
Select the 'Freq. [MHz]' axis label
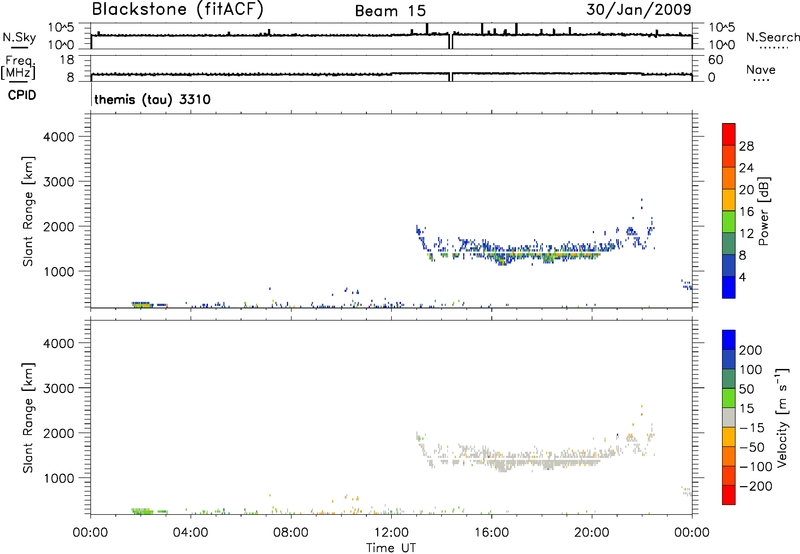pos(18,67)
